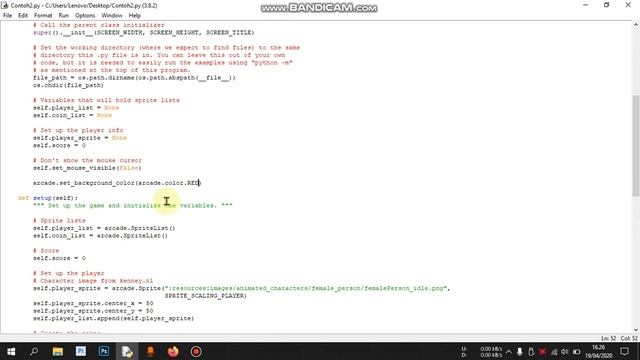Click the '# Don't show the mouse cursor' comment

pos(87,160)
